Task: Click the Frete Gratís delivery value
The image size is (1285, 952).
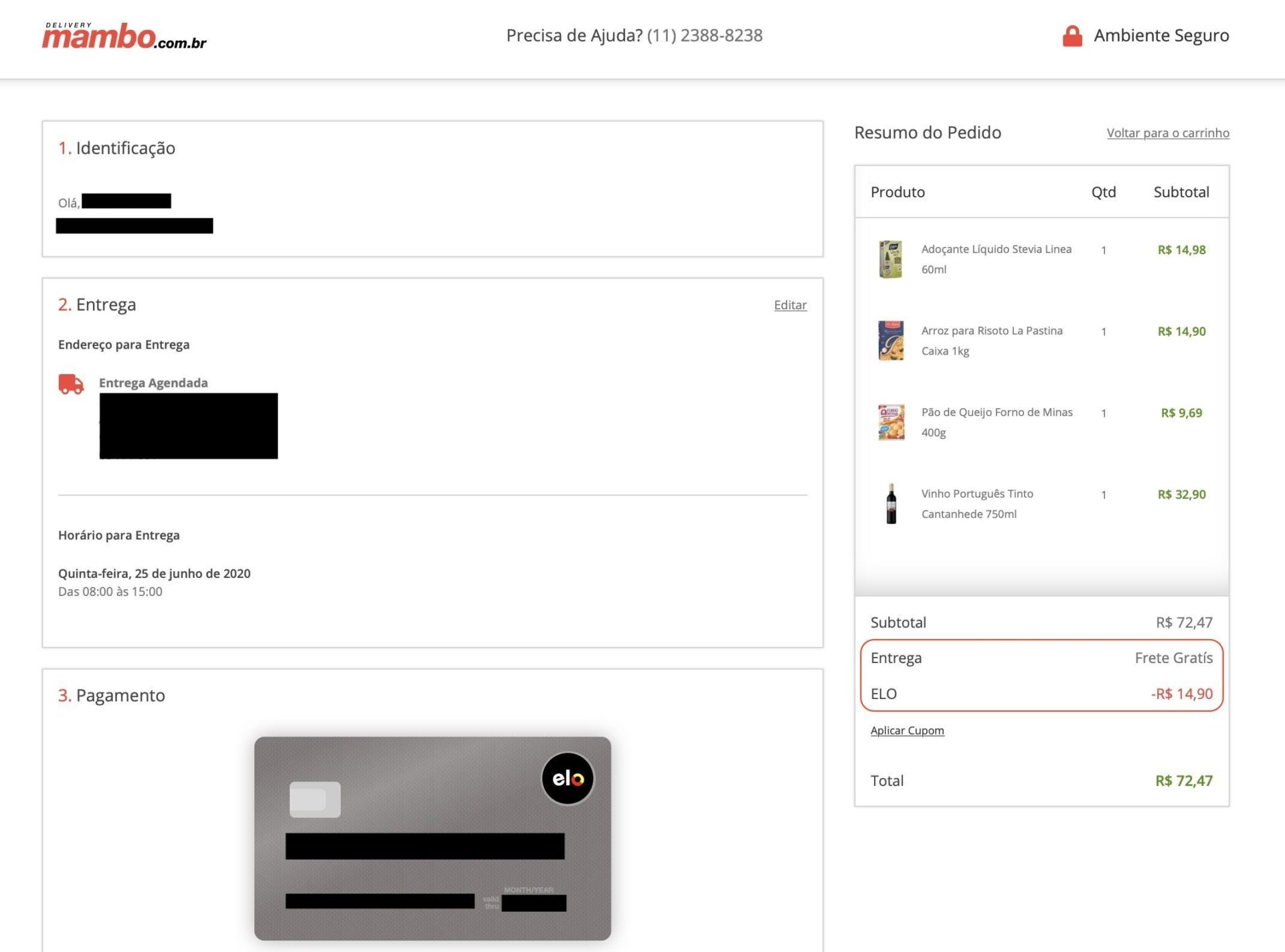Action: click(x=1173, y=658)
